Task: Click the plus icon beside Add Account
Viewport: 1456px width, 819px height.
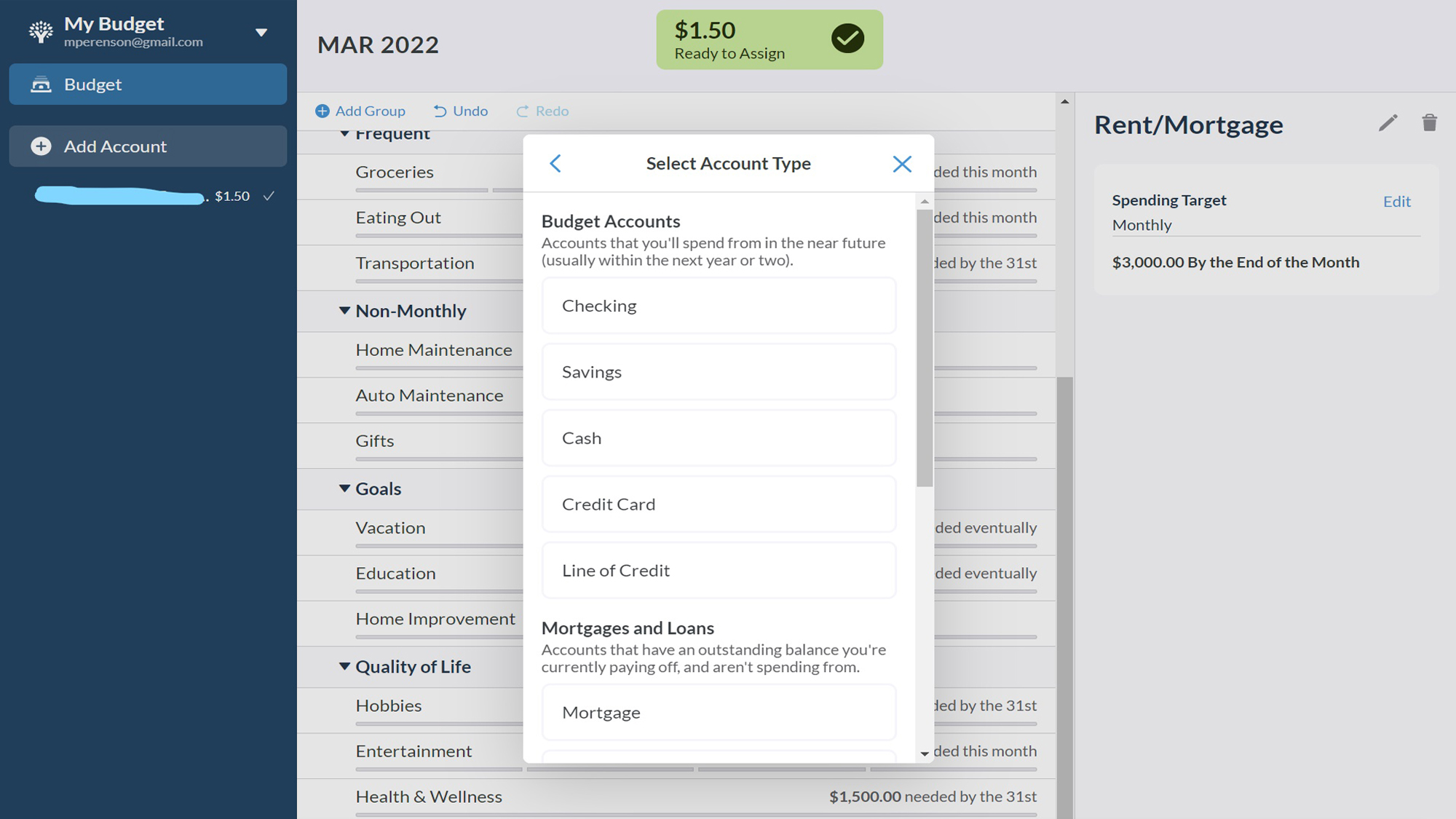Action: pos(41,146)
